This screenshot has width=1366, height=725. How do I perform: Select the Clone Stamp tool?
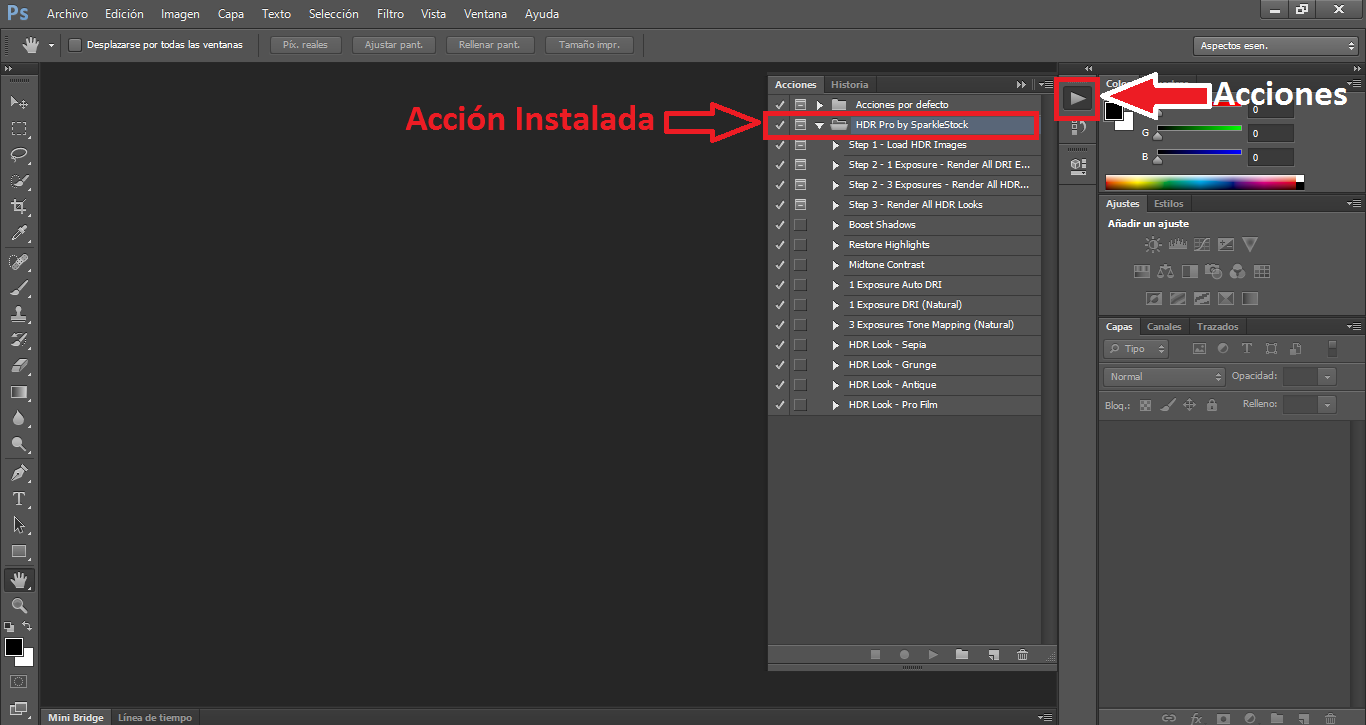click(x=19, y=314)
